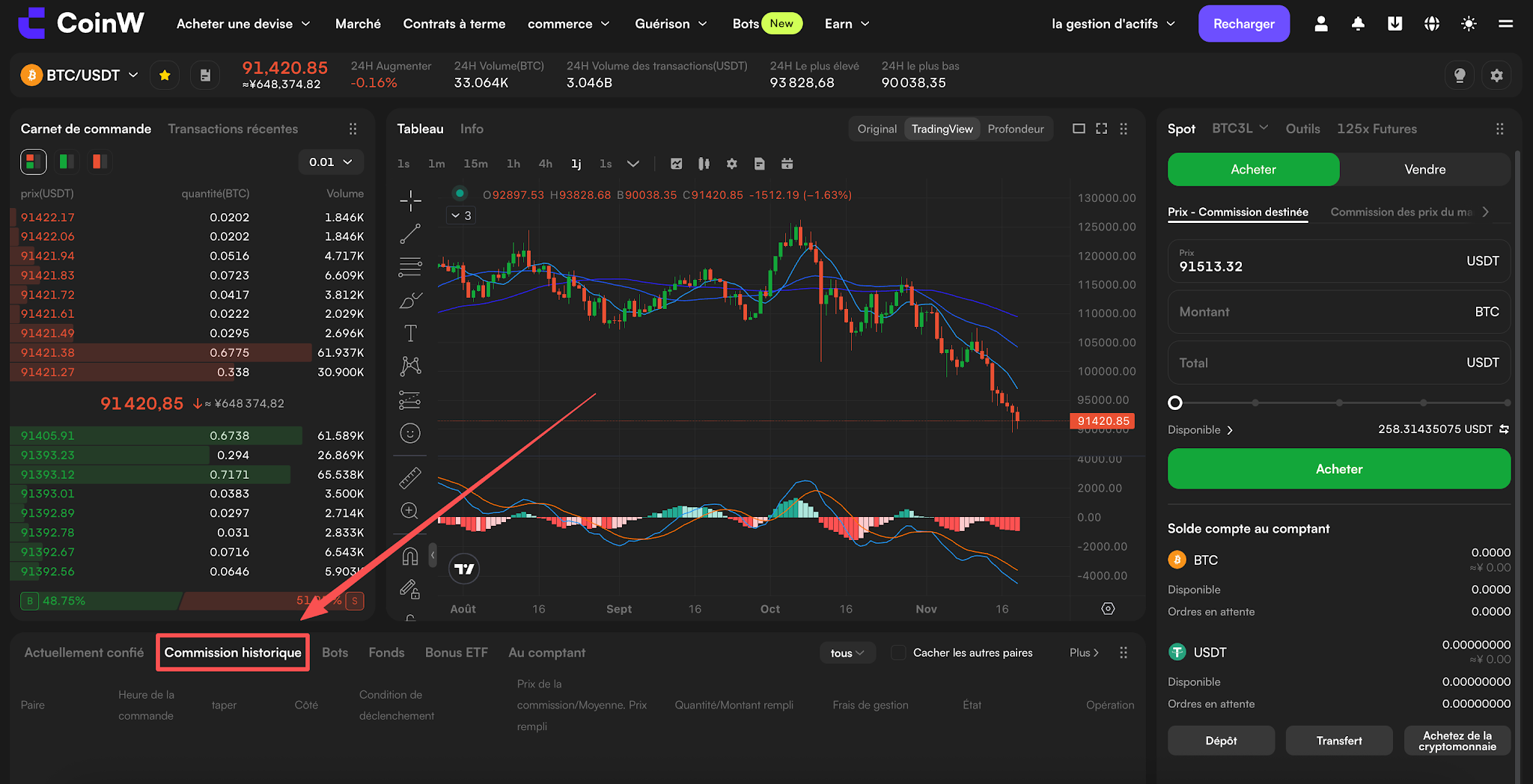Select the crosshair cursor drawing tool
The image size is (1533, 784).
click(410, 200)
